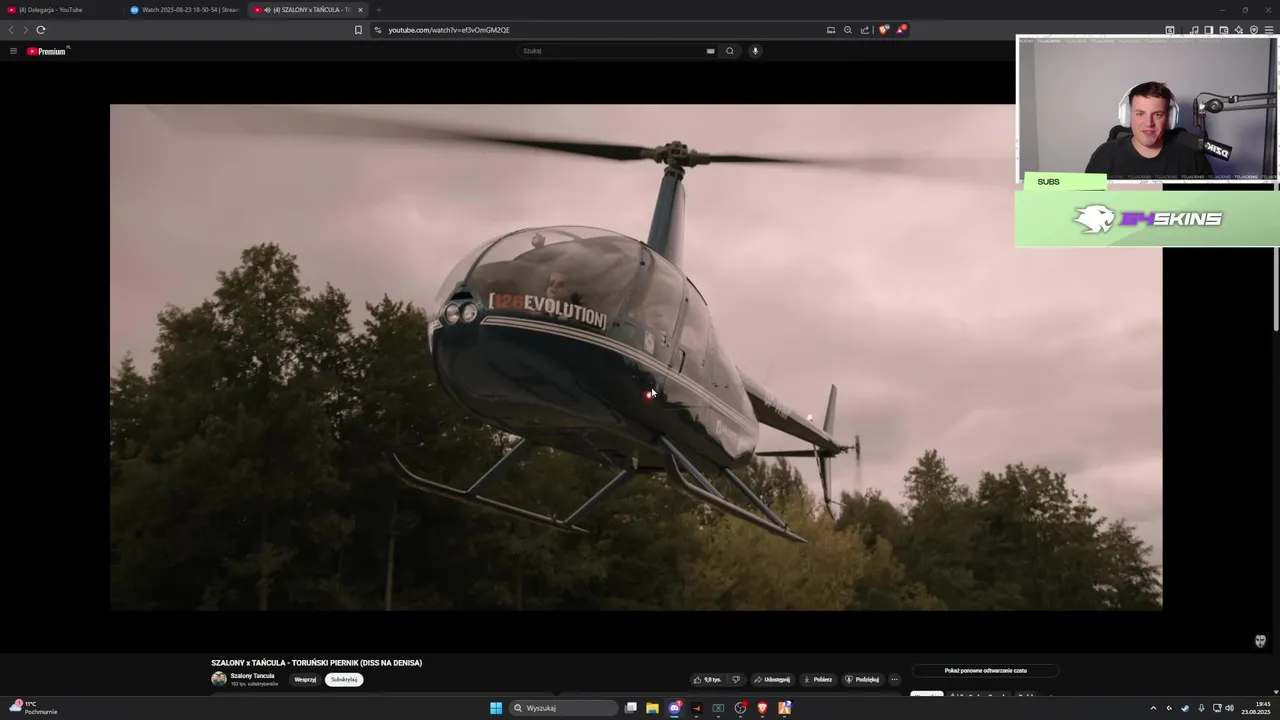Open Brave Rewards triangle icon

click(x=900, y=30)
